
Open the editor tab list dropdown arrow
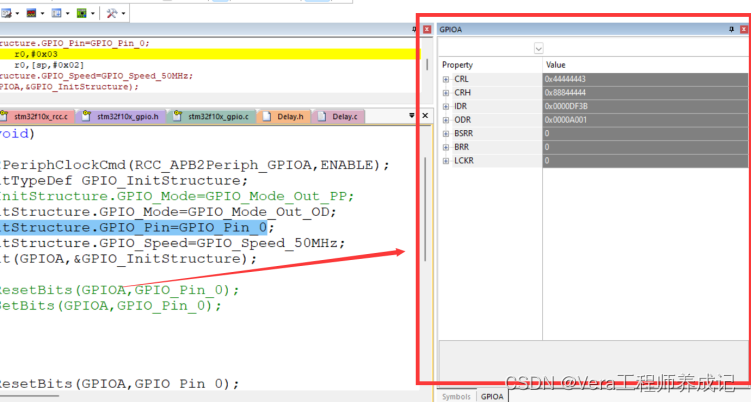(411, 115)
